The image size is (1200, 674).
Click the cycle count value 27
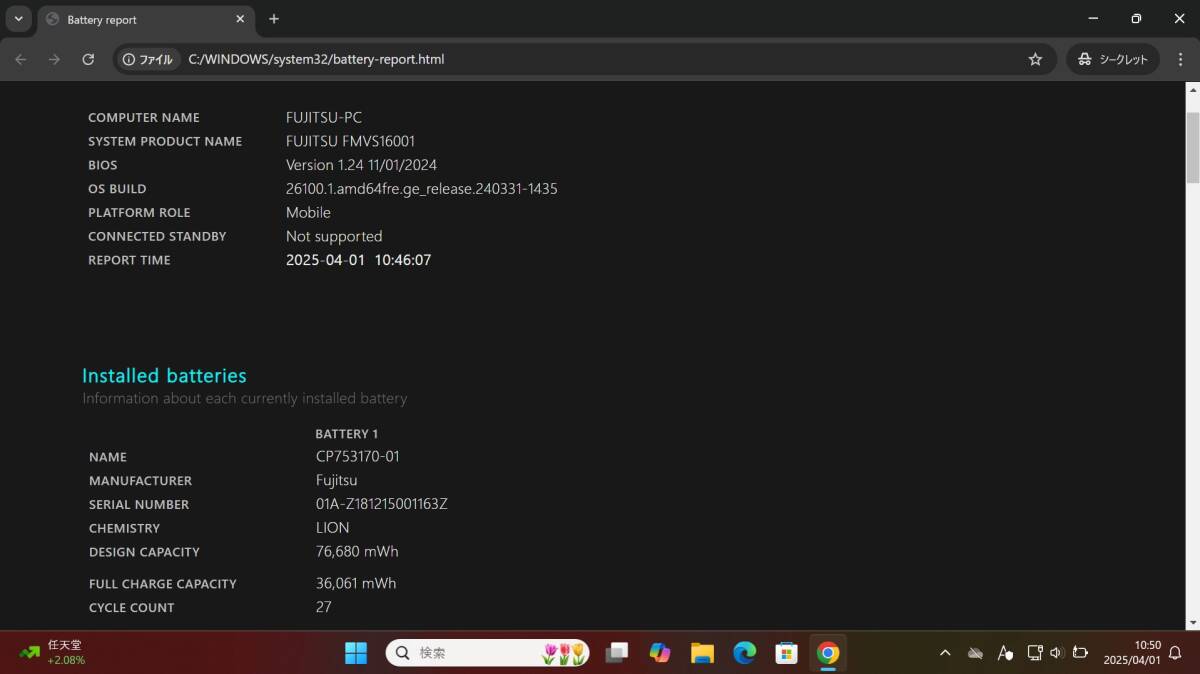tap(324, 607)
